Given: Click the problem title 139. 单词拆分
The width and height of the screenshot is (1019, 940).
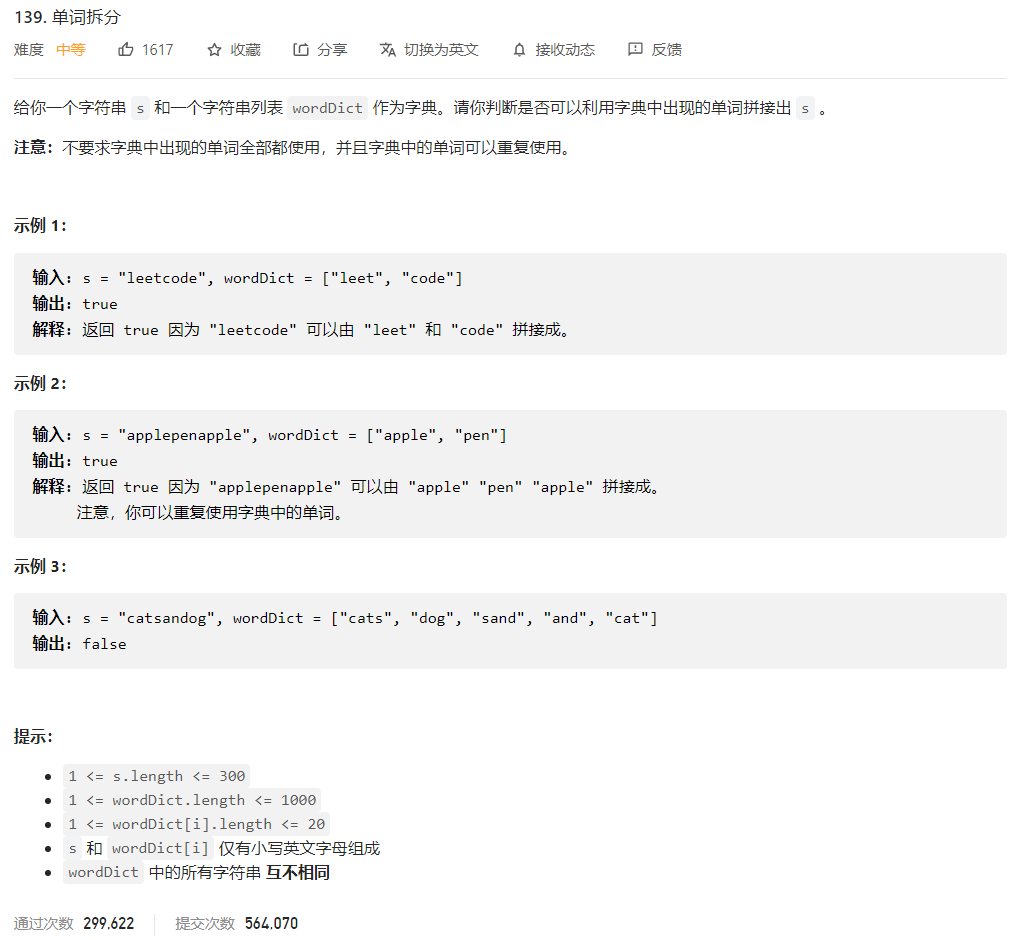Looking at the screenshot, I should 69,18.
